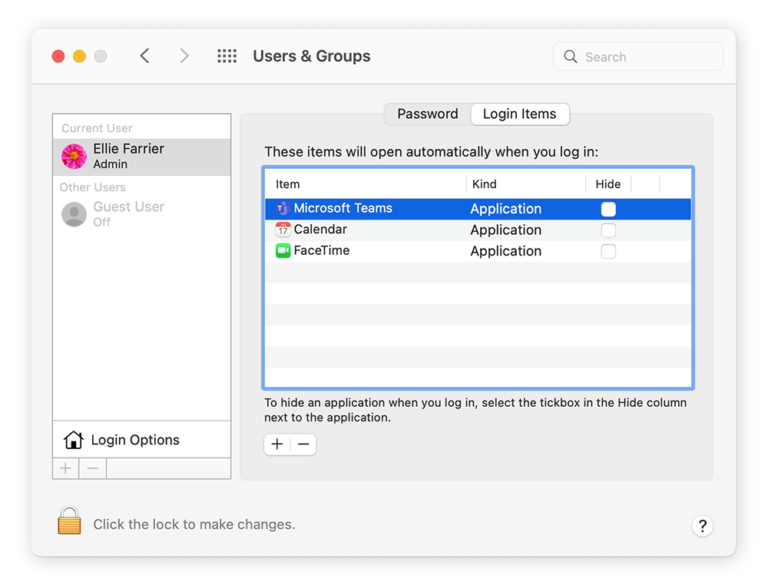This screenshot has width=768, height=588.
Task: Click the Microsoft Teams app icon
Action: coord(283,208)
